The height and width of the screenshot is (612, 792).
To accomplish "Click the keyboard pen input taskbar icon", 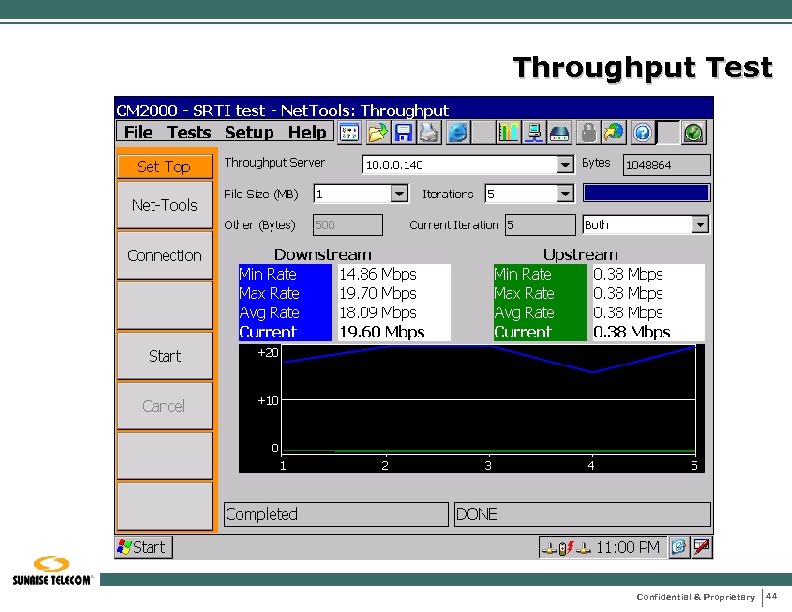I will click(702, 547).
